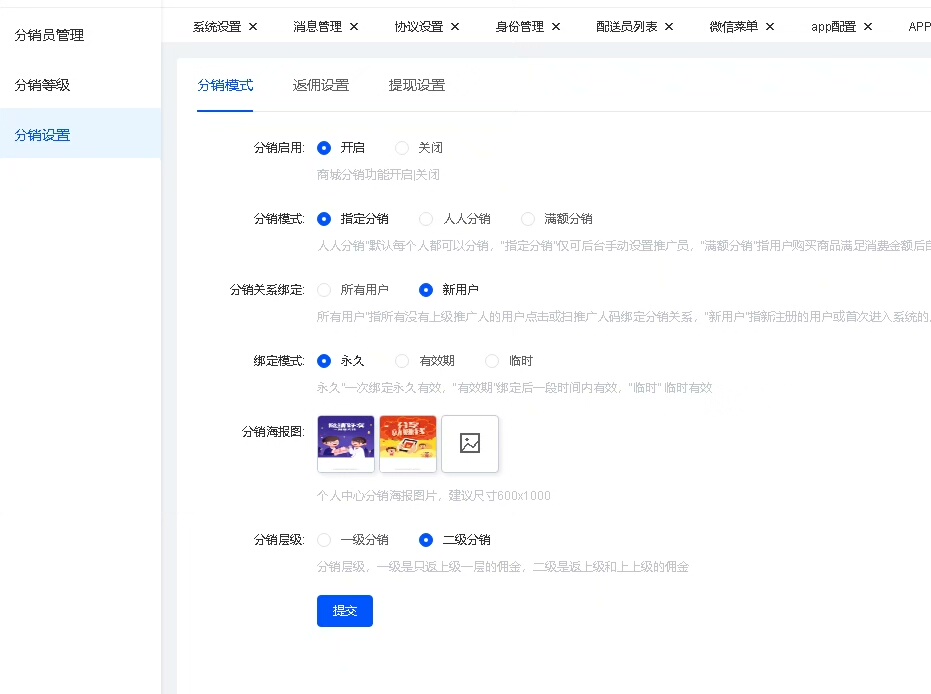Close the 协议设置 tab

pyautogui.click(x=455, y=27)
